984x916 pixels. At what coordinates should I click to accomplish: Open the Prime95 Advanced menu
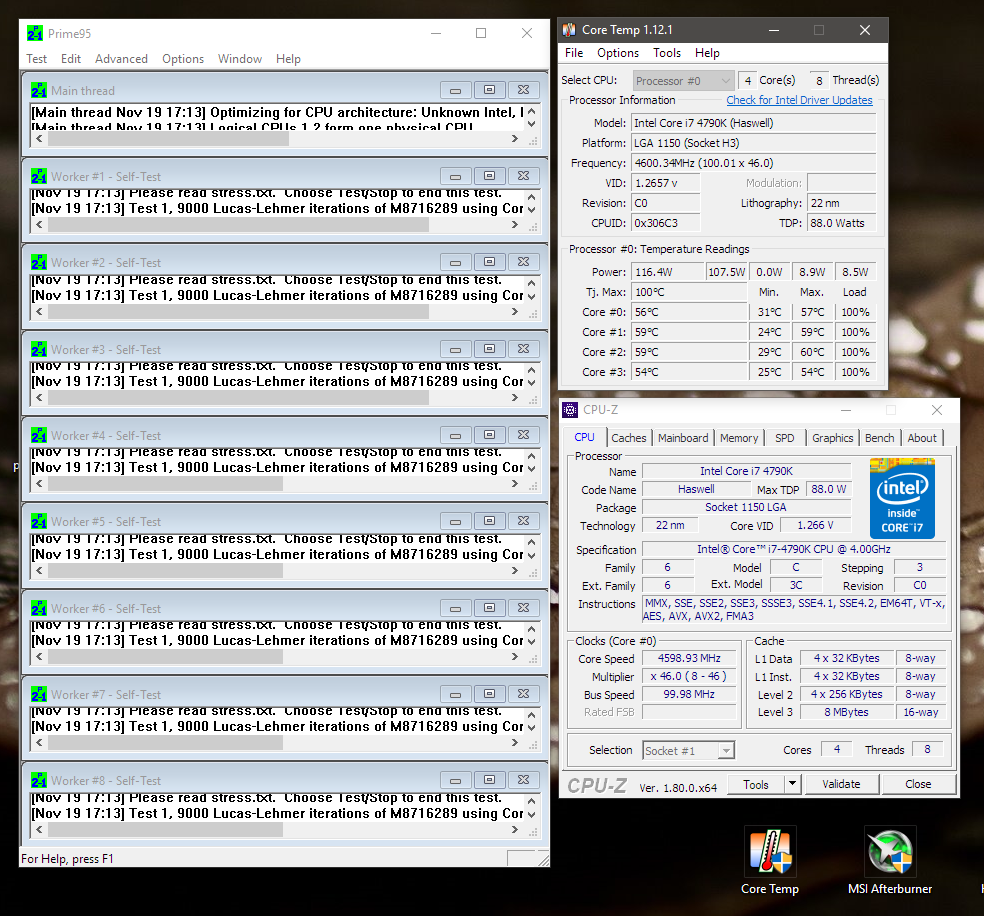[121, 59]
